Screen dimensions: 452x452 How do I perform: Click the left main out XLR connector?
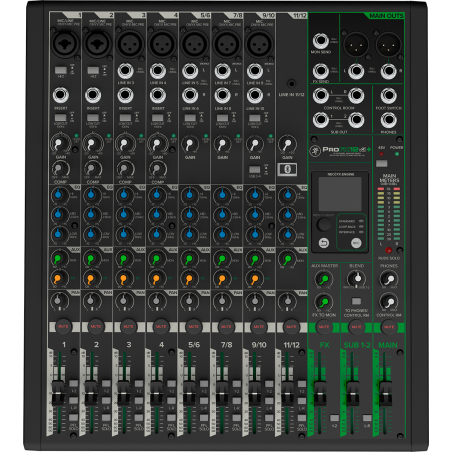356,44
